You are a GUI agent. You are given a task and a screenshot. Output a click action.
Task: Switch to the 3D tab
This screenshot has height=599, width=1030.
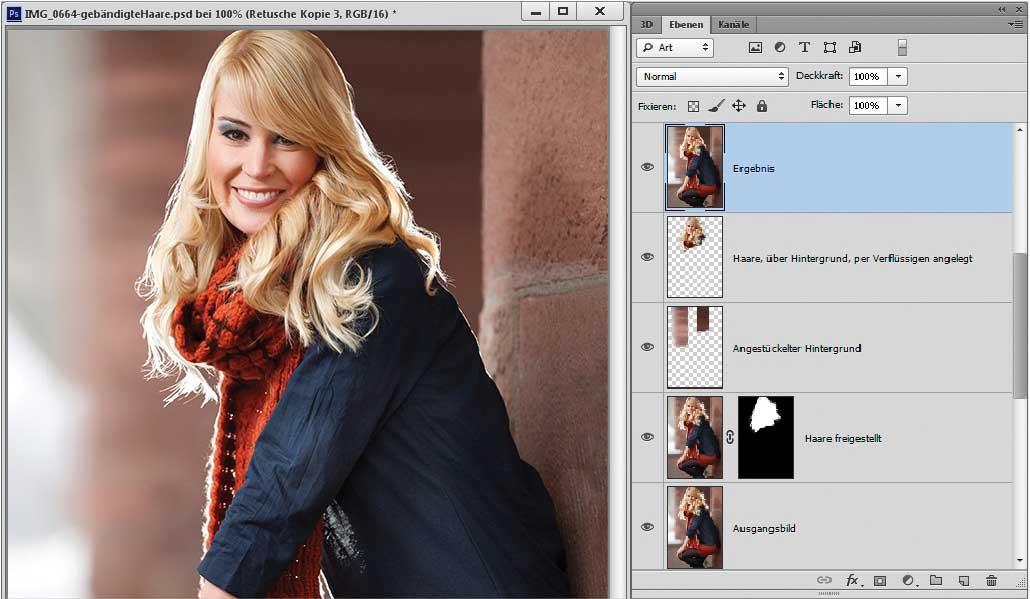[647, 24]
